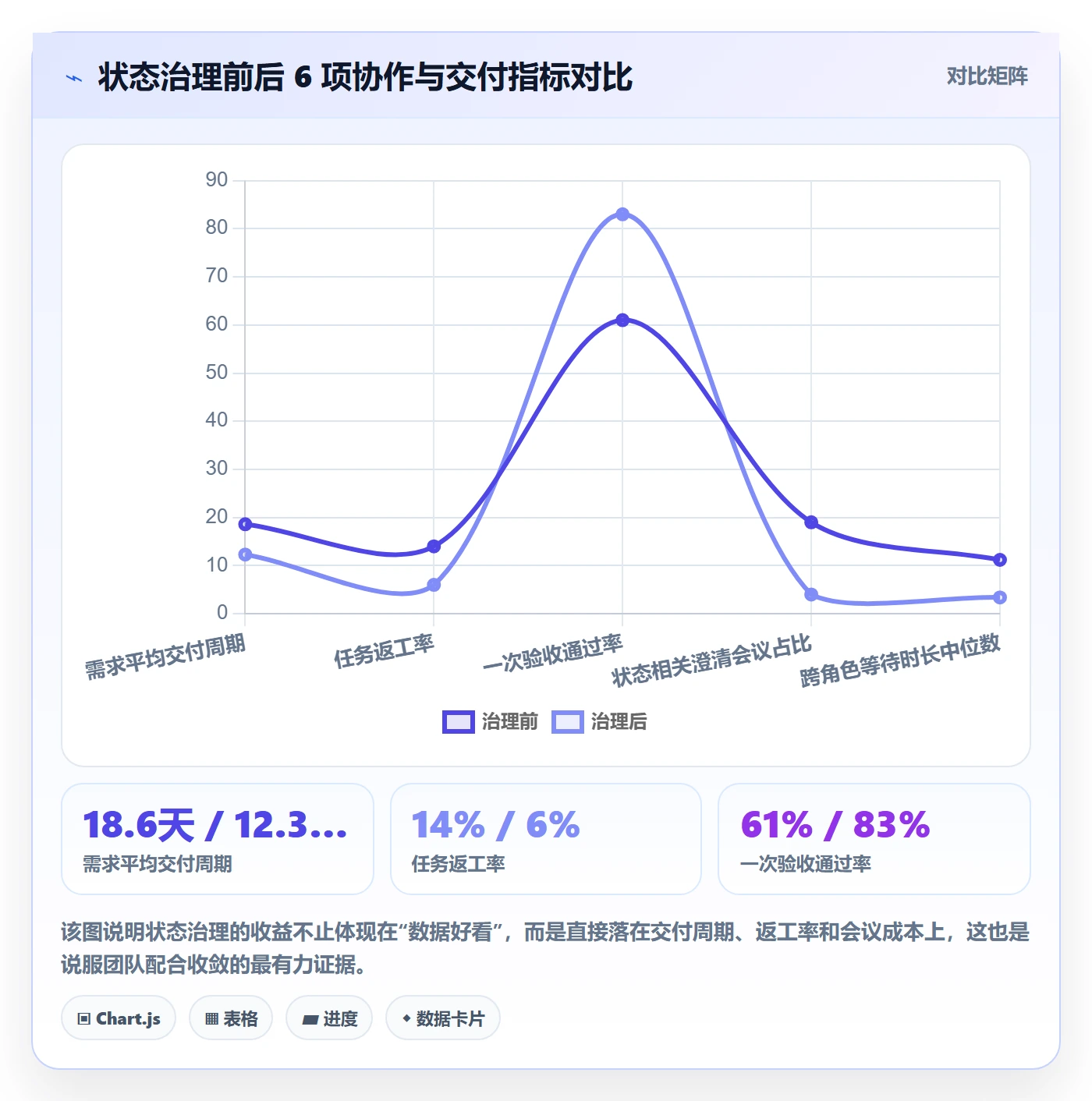Image resolution: width=1092 pixels, height=1101 pixels.
Task: Click the 进度 chip bar icon
Action: [310, 1019]
